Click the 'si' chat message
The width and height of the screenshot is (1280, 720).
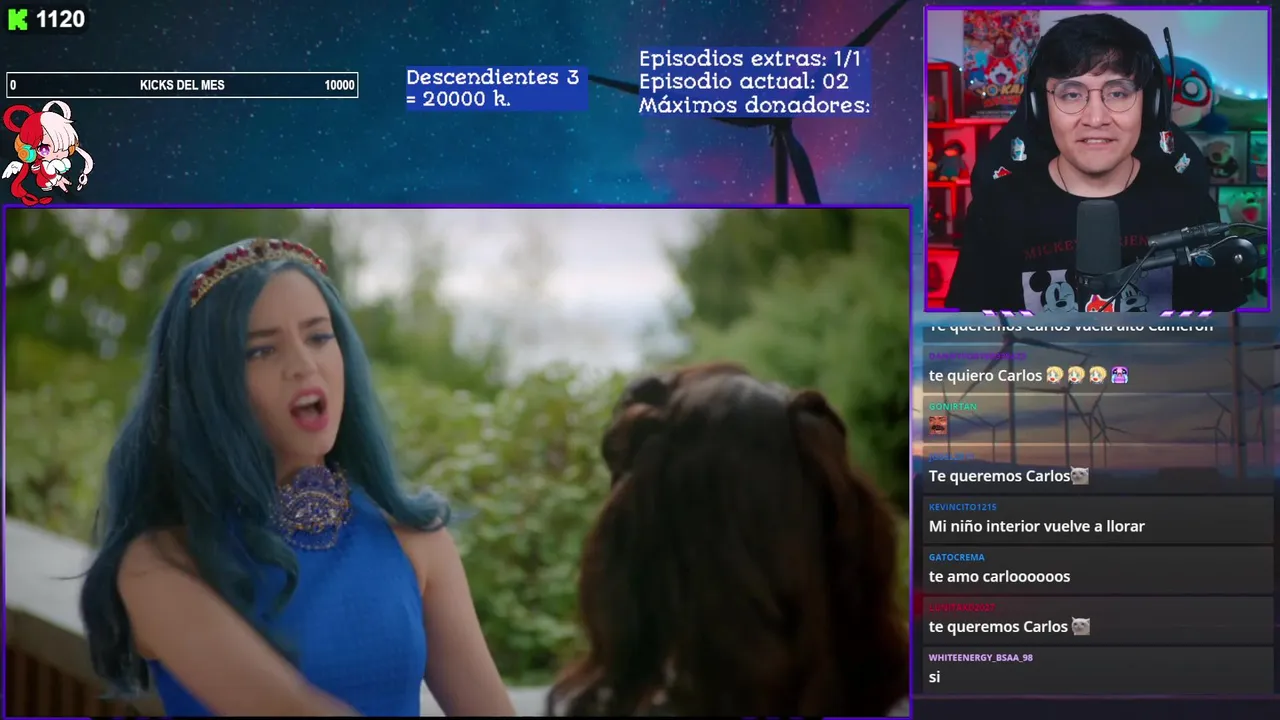[934, 677]
